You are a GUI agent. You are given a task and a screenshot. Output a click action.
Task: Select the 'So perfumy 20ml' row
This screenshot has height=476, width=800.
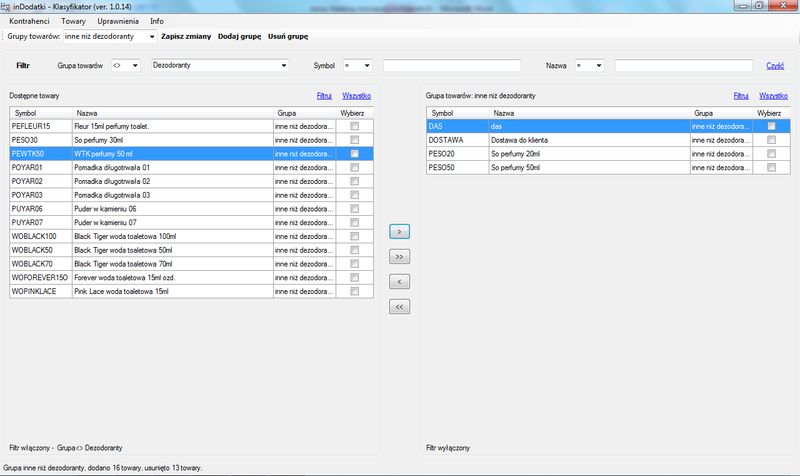[x=608, y=154]
